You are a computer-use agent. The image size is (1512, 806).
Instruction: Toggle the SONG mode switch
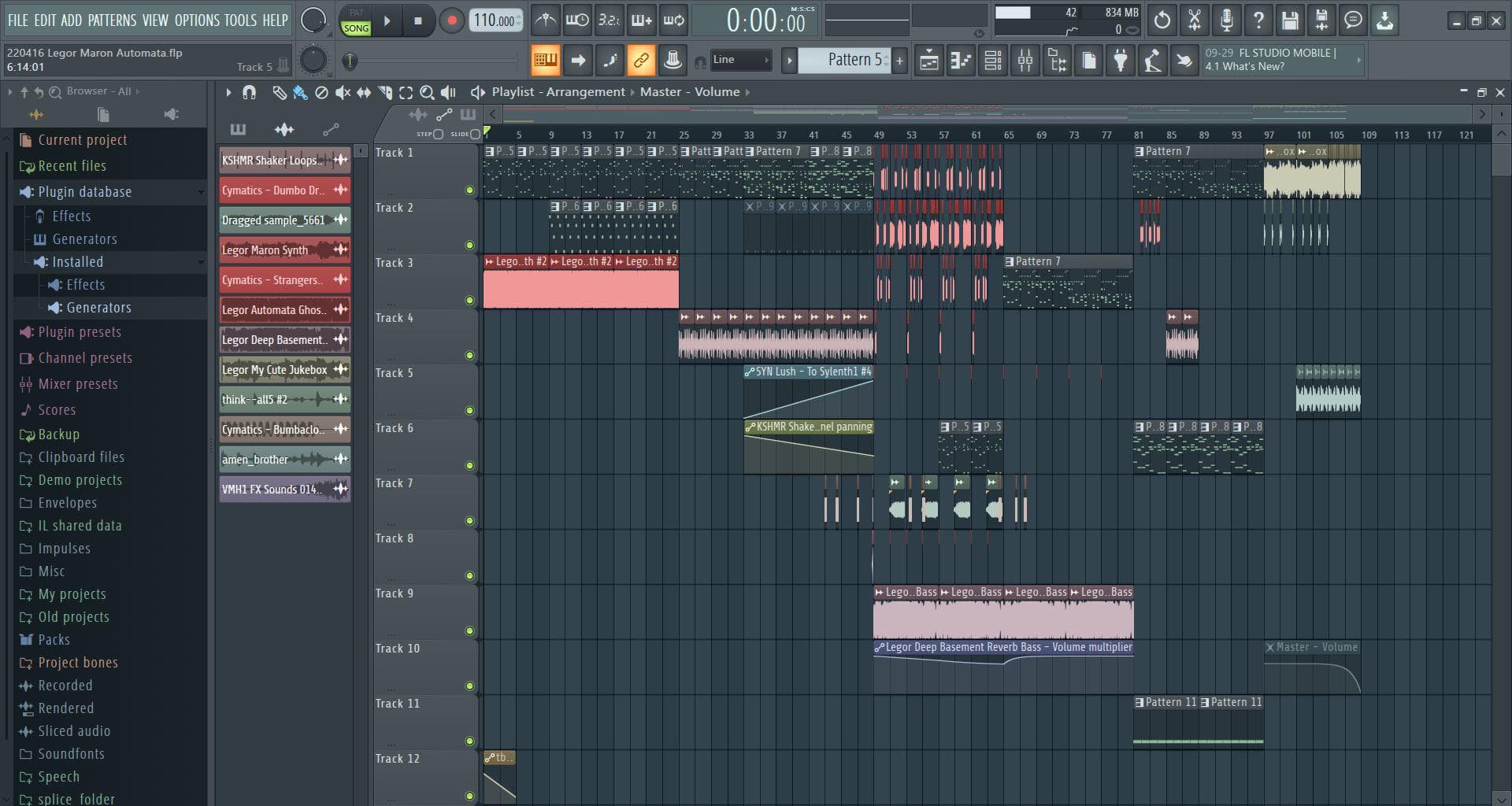(x=356, y=28)
